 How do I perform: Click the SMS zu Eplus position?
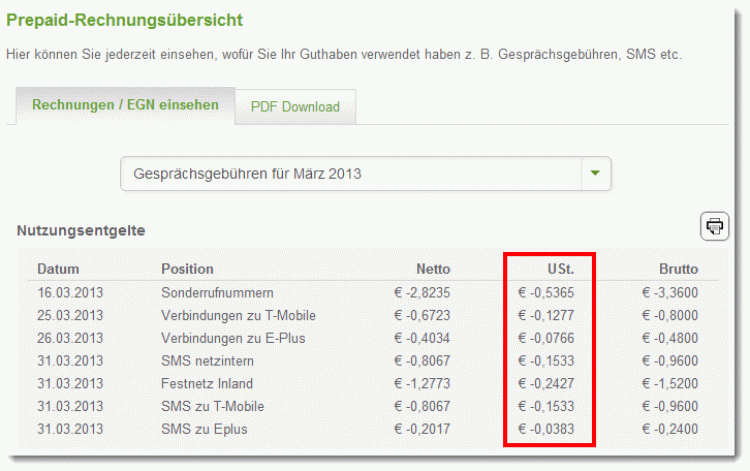click(x=203, y=430)
